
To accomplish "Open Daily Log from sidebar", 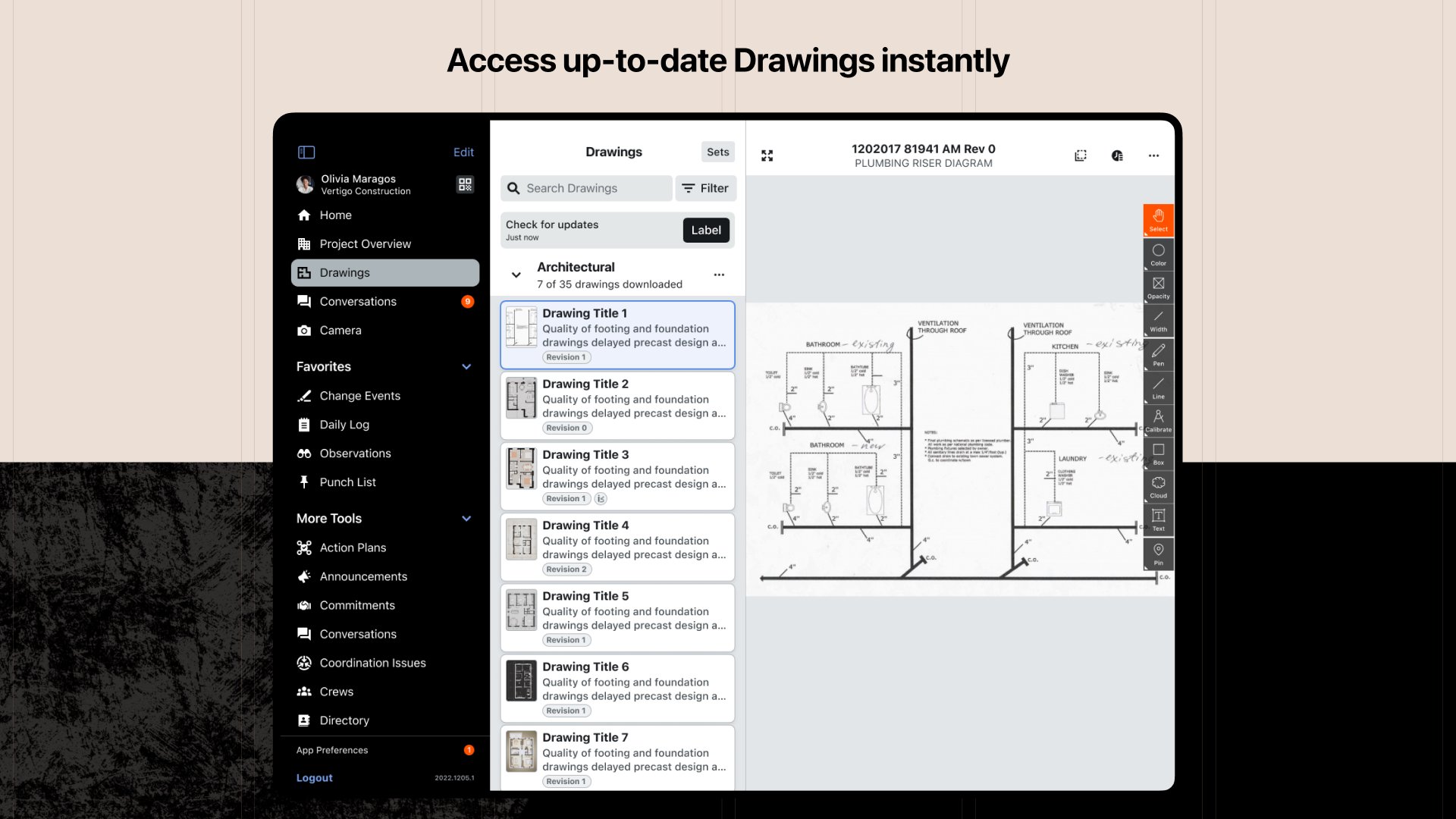I will (x=344, y=425).
